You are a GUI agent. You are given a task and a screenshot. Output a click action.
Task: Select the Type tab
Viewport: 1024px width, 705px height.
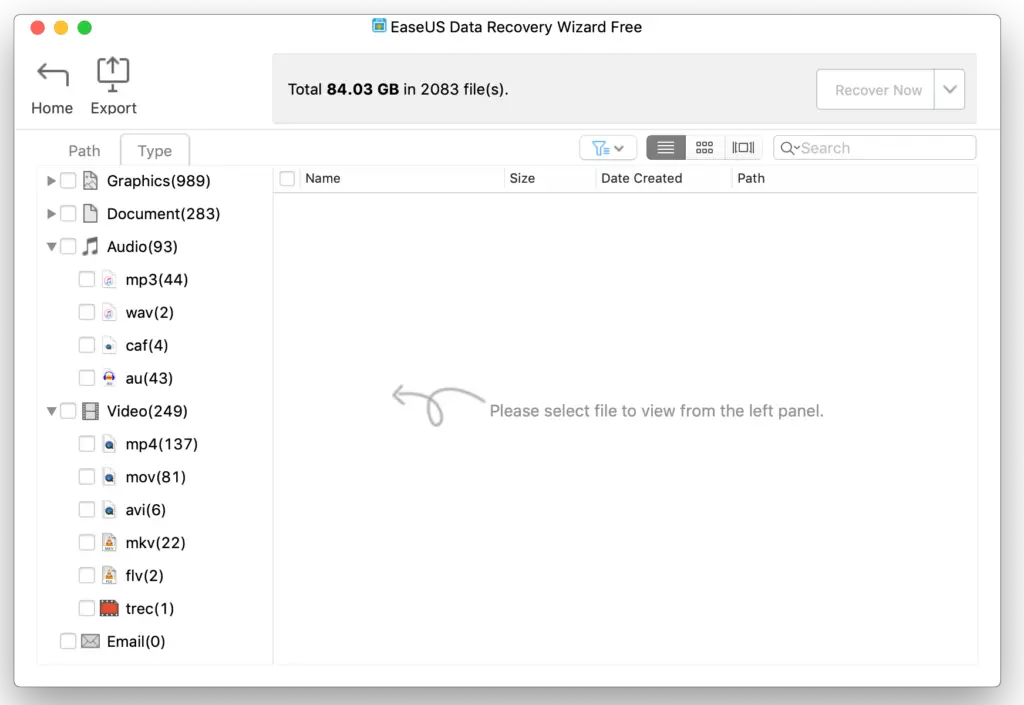155,151
